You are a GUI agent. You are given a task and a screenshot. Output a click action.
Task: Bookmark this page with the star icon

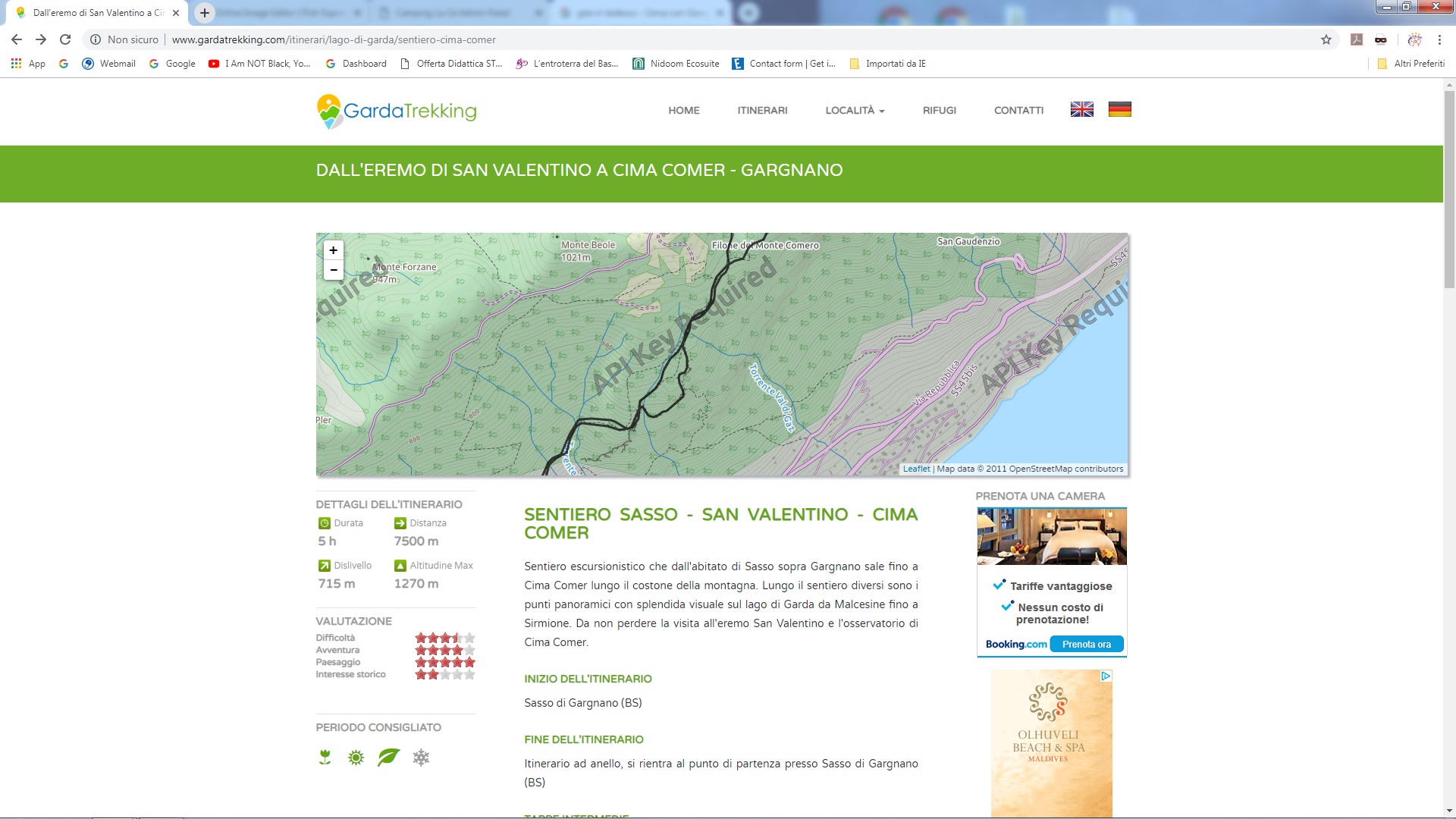(x=1326, y=39)
